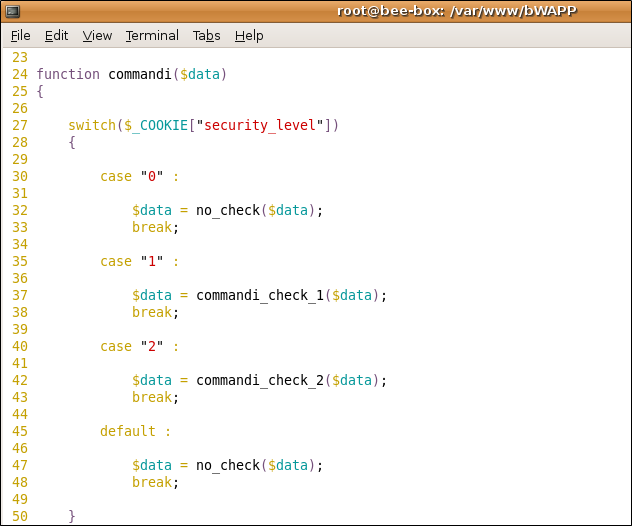Click 'commandi_check_1' on line 37

click(x=260, y=295)
